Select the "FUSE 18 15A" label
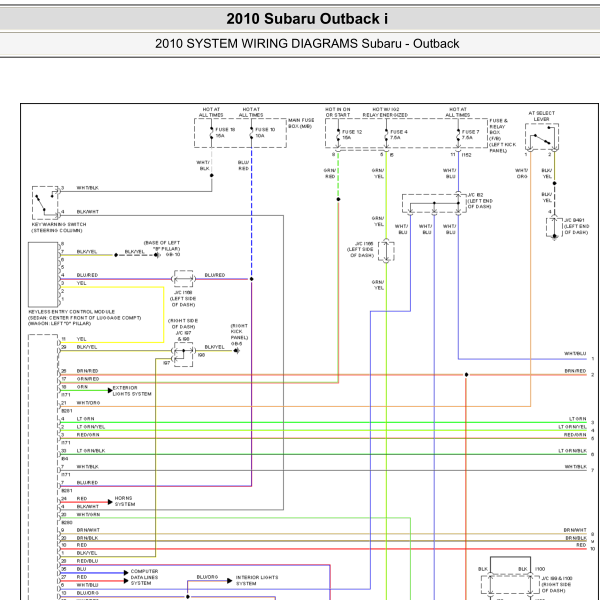600x600 pixels. click(225, 132)
